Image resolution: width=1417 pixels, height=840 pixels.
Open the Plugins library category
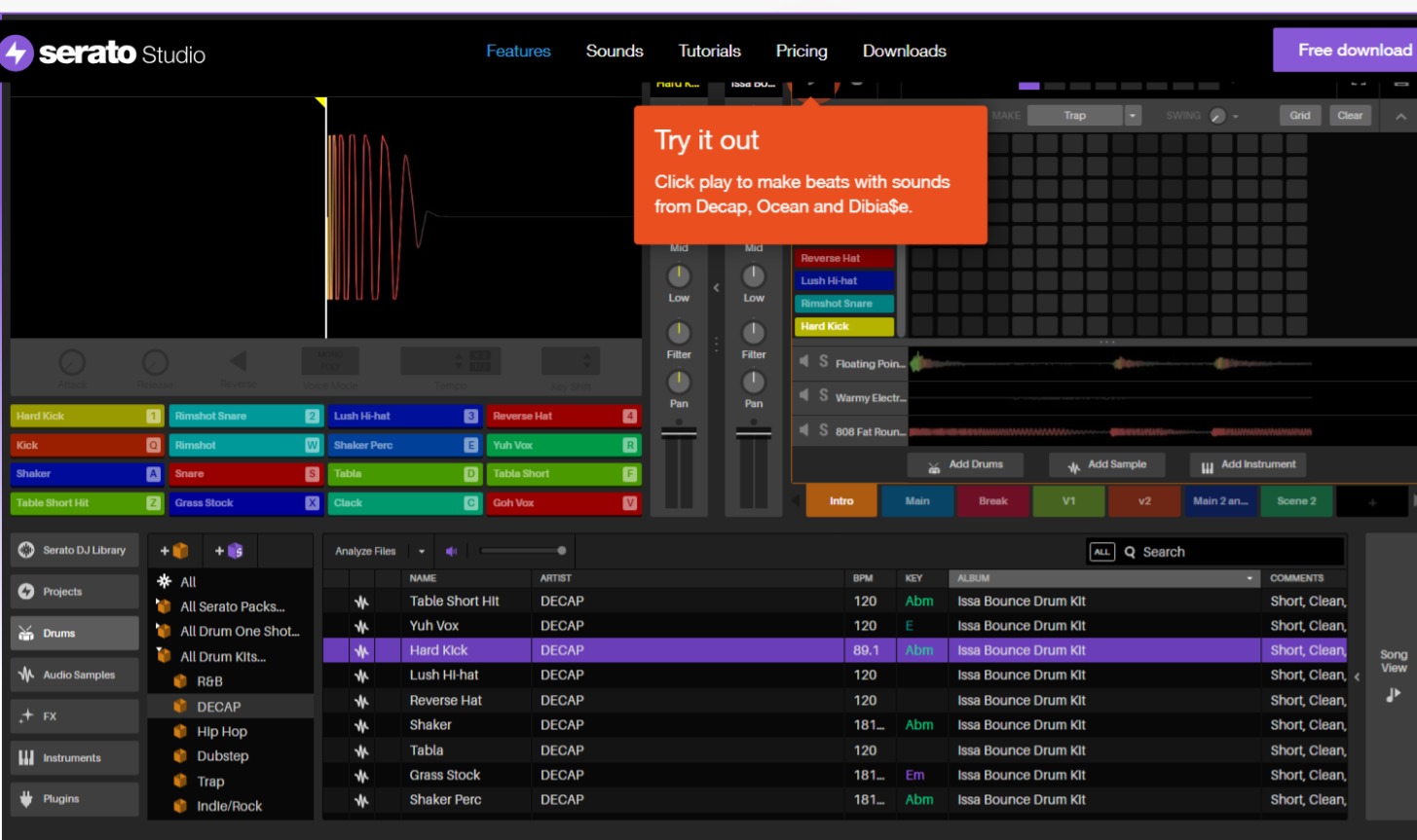pyautogui.click(x=74, y=799)
